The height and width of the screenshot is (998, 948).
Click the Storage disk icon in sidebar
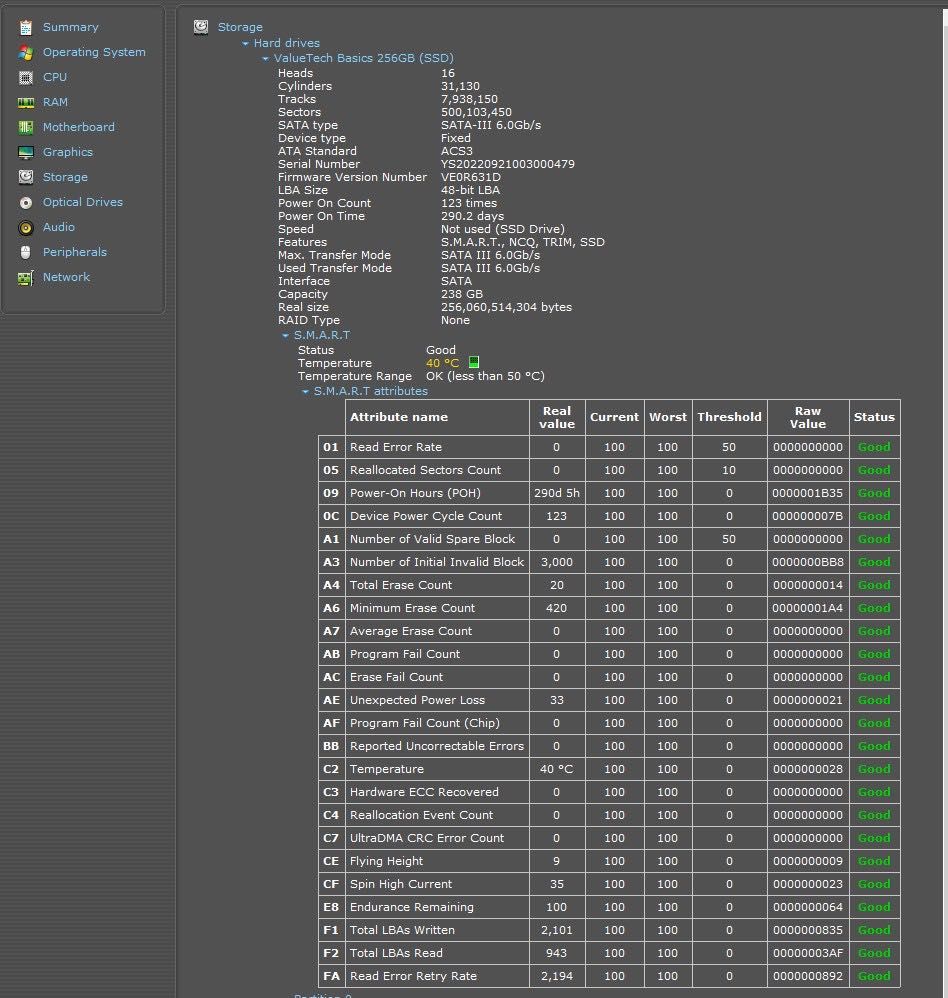(x=25, y=177)
